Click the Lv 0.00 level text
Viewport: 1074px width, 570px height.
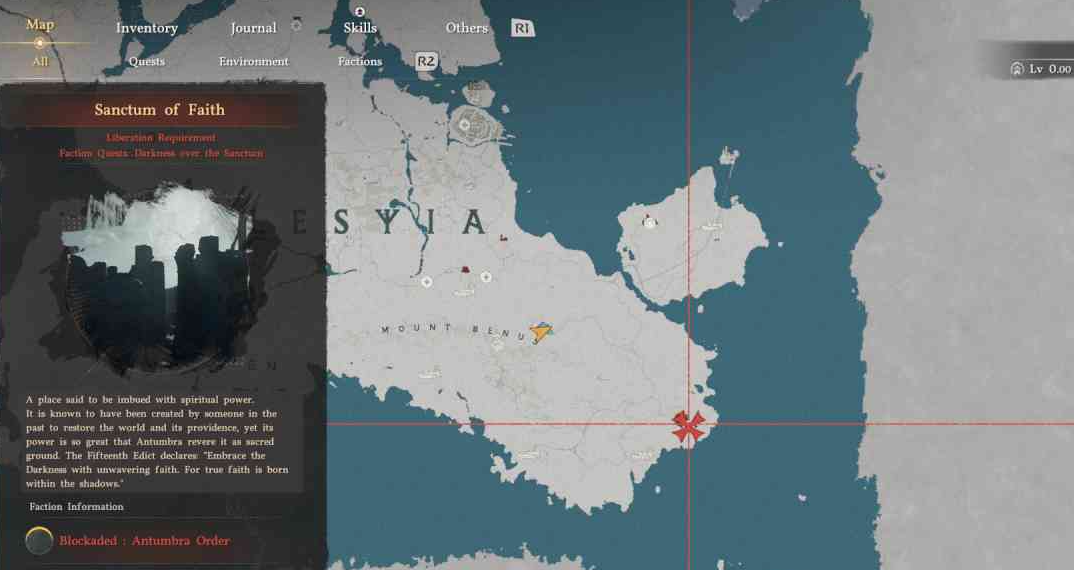(x=1050, y=69)
